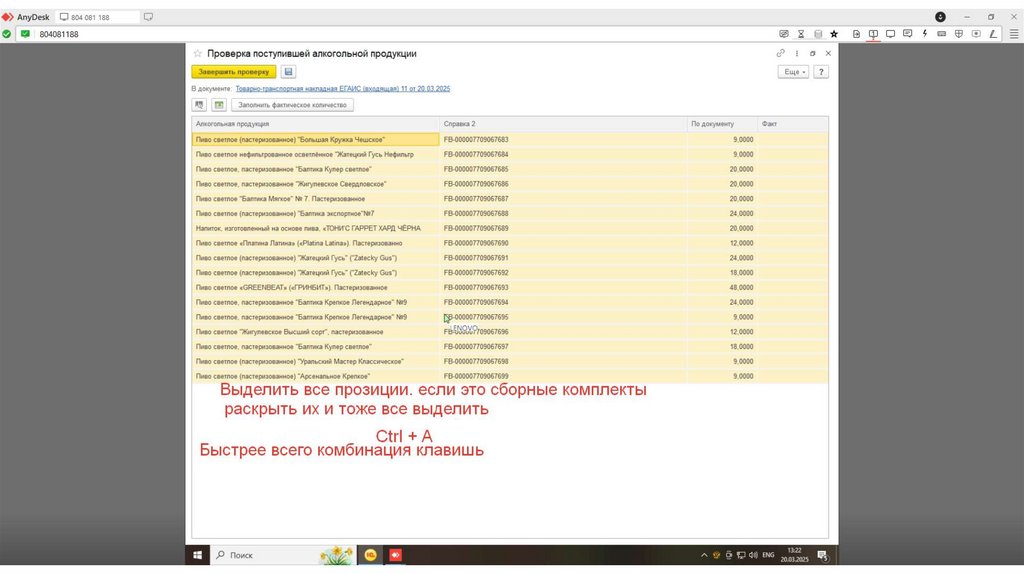The image size is (1024, 574).
Task: Open AnyDesk display selection monitor icon
Action: (873, 34)
